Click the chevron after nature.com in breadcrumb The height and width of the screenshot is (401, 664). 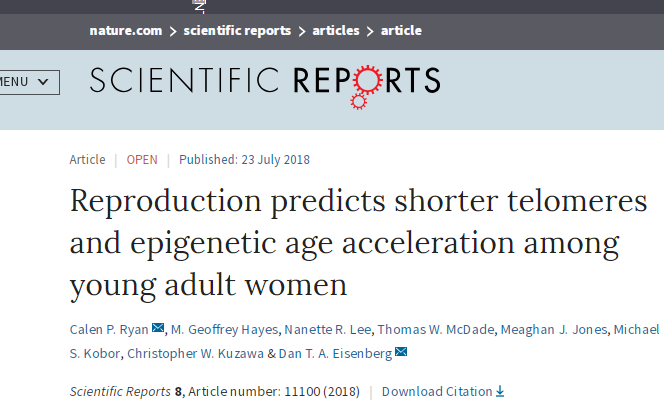coord(173,31)
